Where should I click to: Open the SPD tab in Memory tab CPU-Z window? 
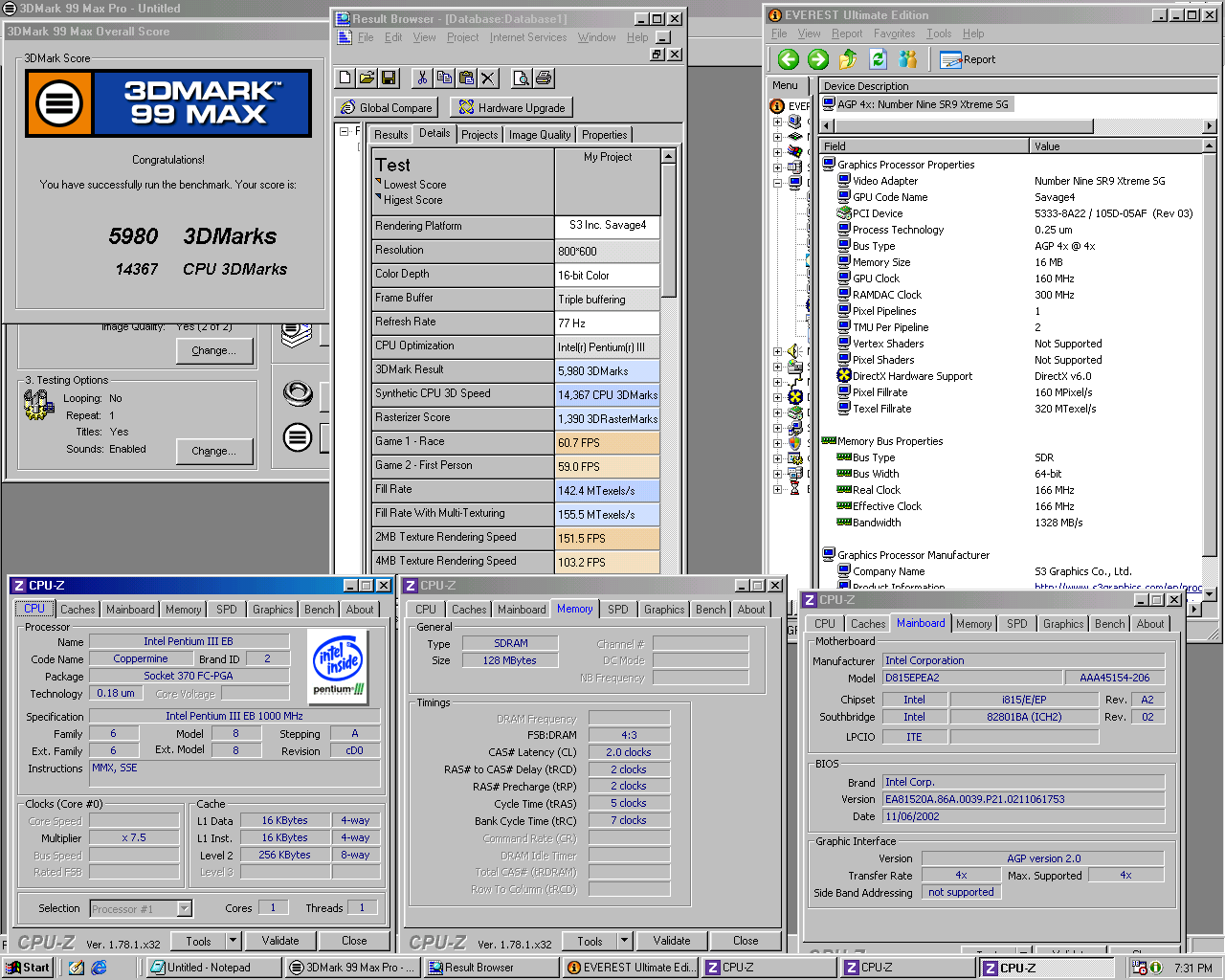point(618,610)
